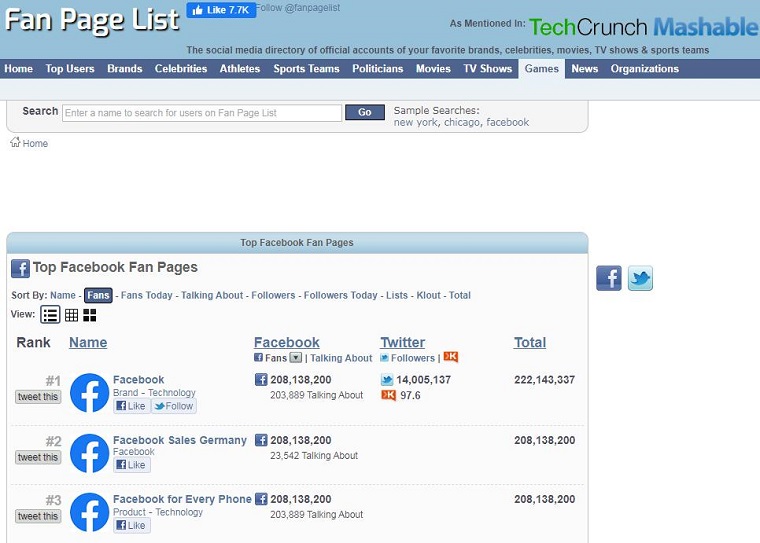Screen dimensions: 760x543
Task: Sort by Klout
Action: [x=428, y=295]
